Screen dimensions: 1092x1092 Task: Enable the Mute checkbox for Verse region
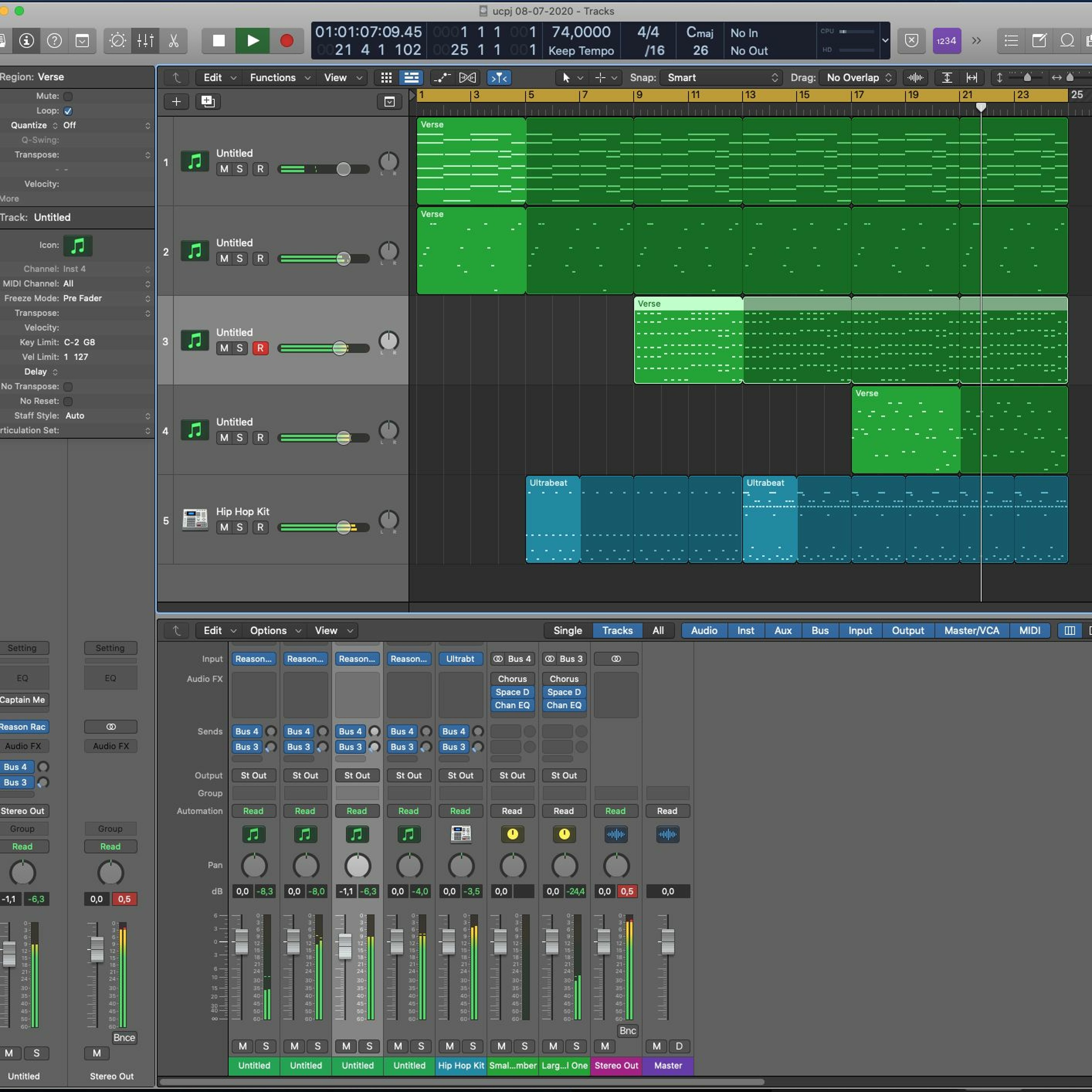[x=68, y=96]
